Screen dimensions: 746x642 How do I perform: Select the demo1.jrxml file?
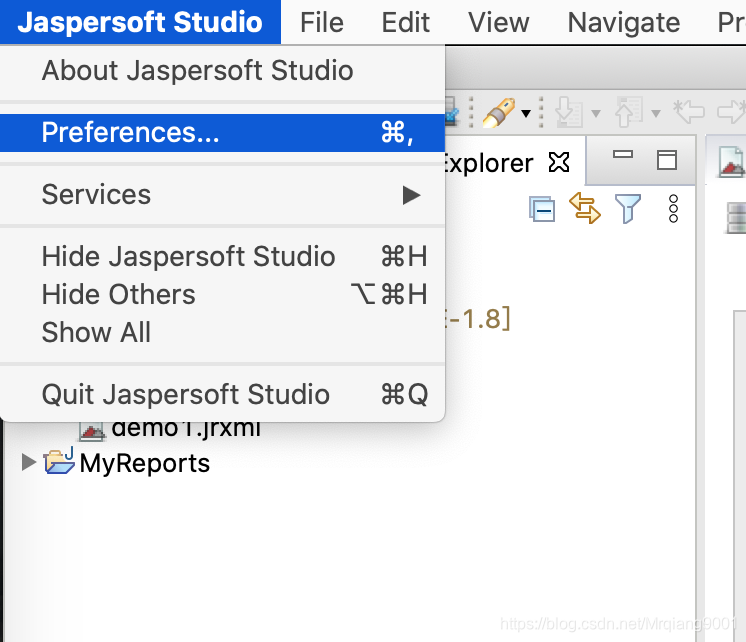(186, 429)
